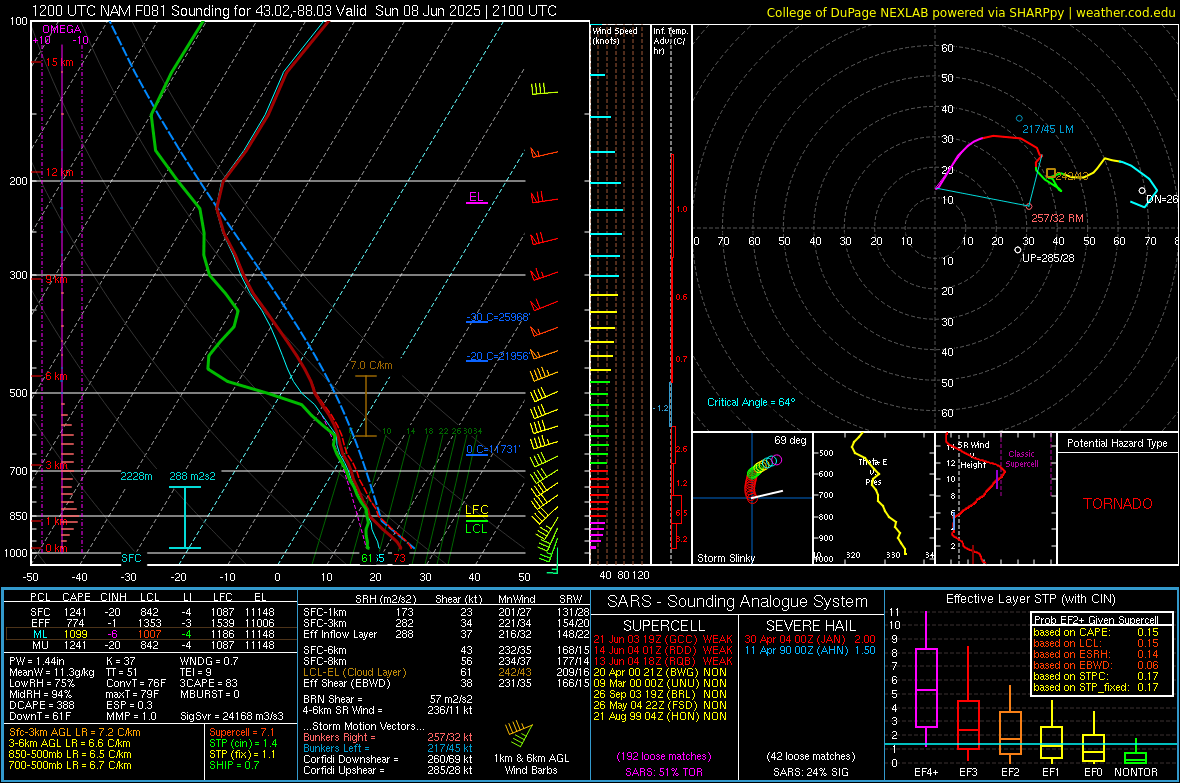This screenshot has width=1180, height=783.
Task: Click the based on CAPE: probability line
Action: 1095,633
